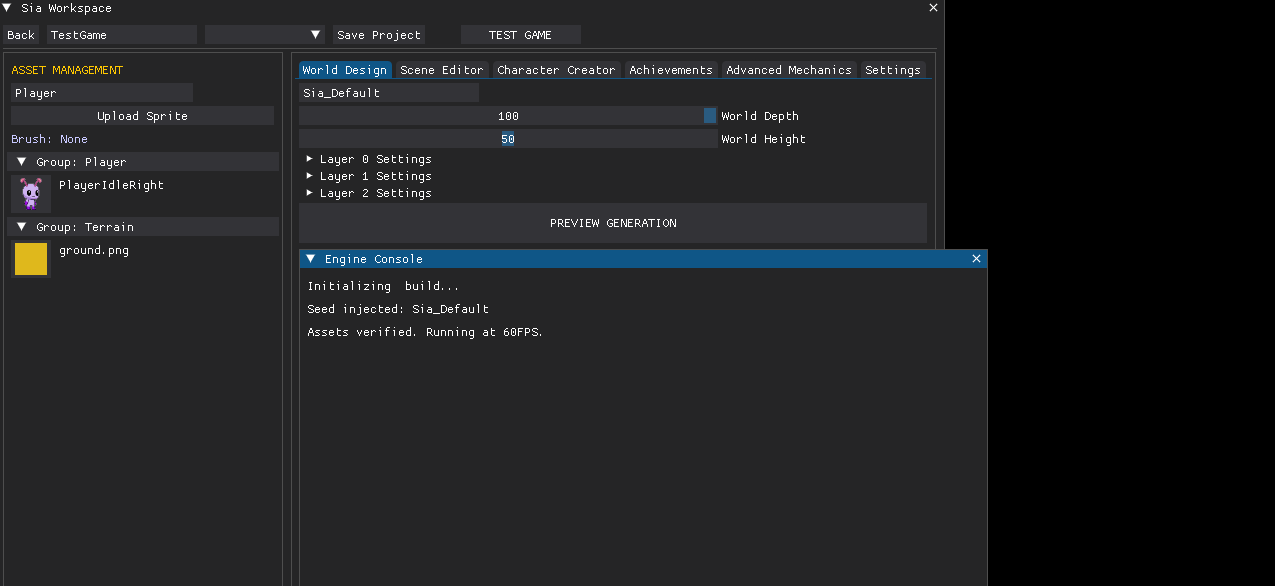The height and width of the screenshot is (586, 1275).
Task: Collapse the Sia Workspace window triangle
Action: (8, 8)
